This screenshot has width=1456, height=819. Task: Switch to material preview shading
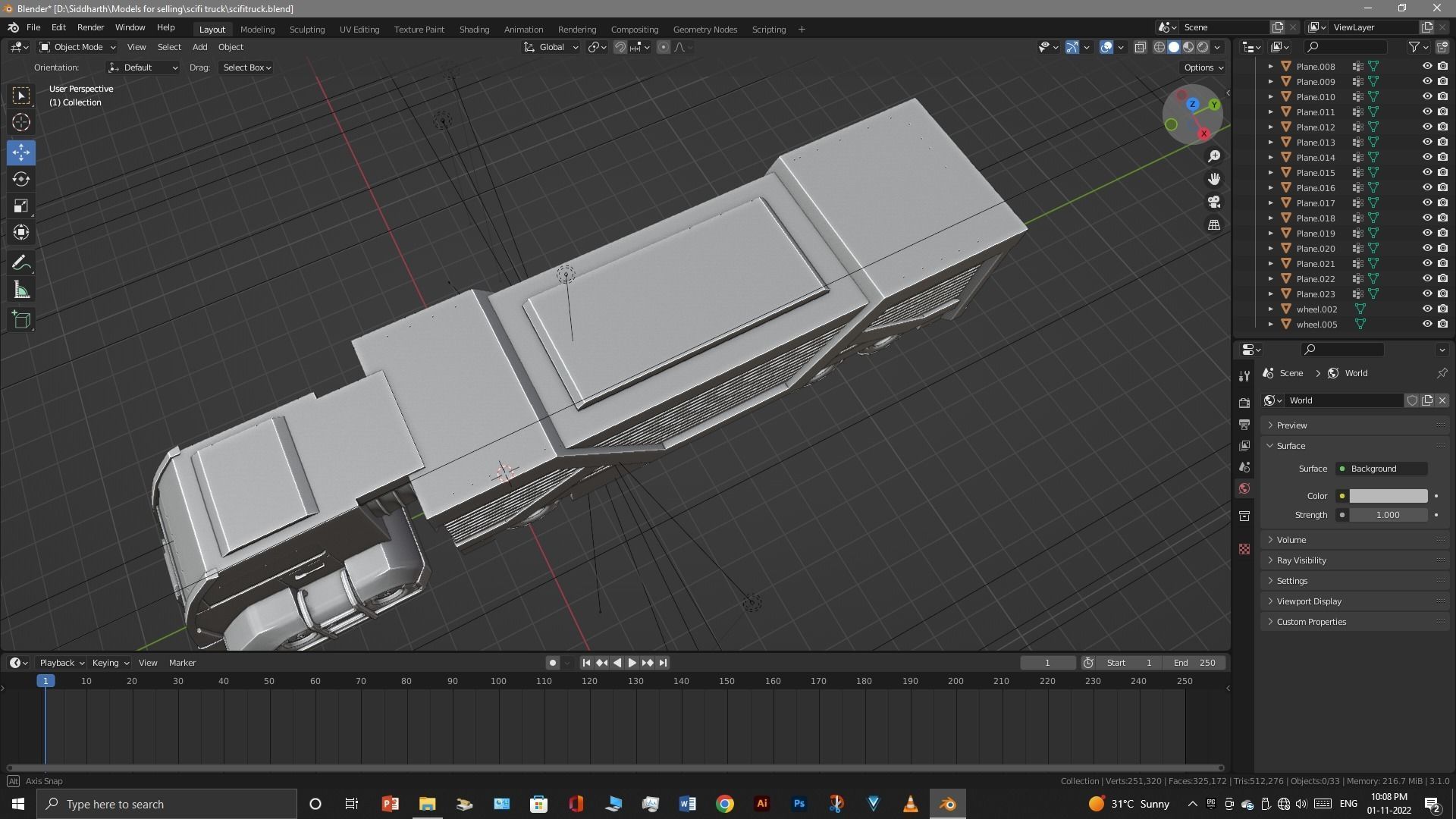[x=1188, y=47]
